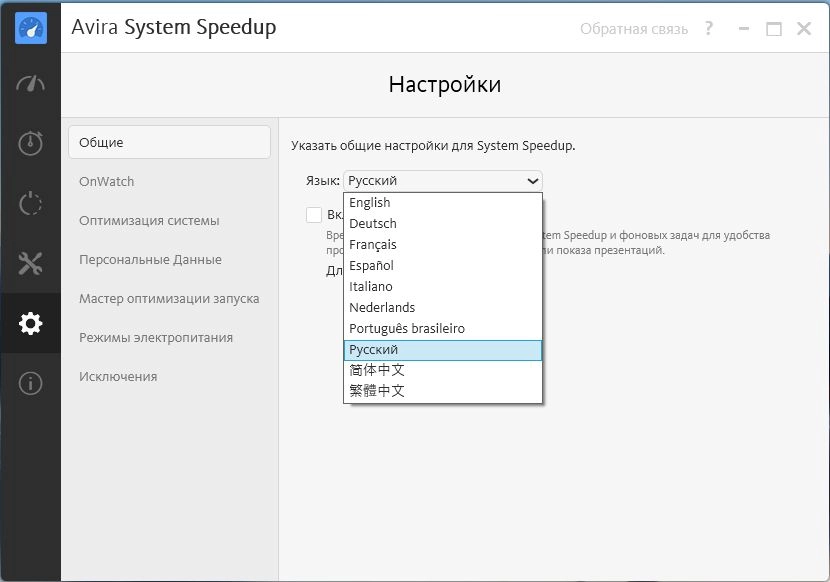Choose Português brasileiro from the language list

click(443, 329)
